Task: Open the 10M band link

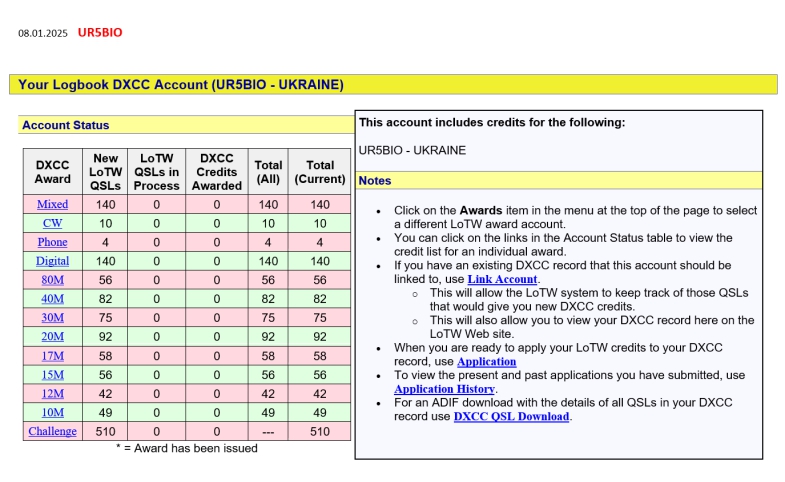Action: pyautogui.click(x=52, y=413)
